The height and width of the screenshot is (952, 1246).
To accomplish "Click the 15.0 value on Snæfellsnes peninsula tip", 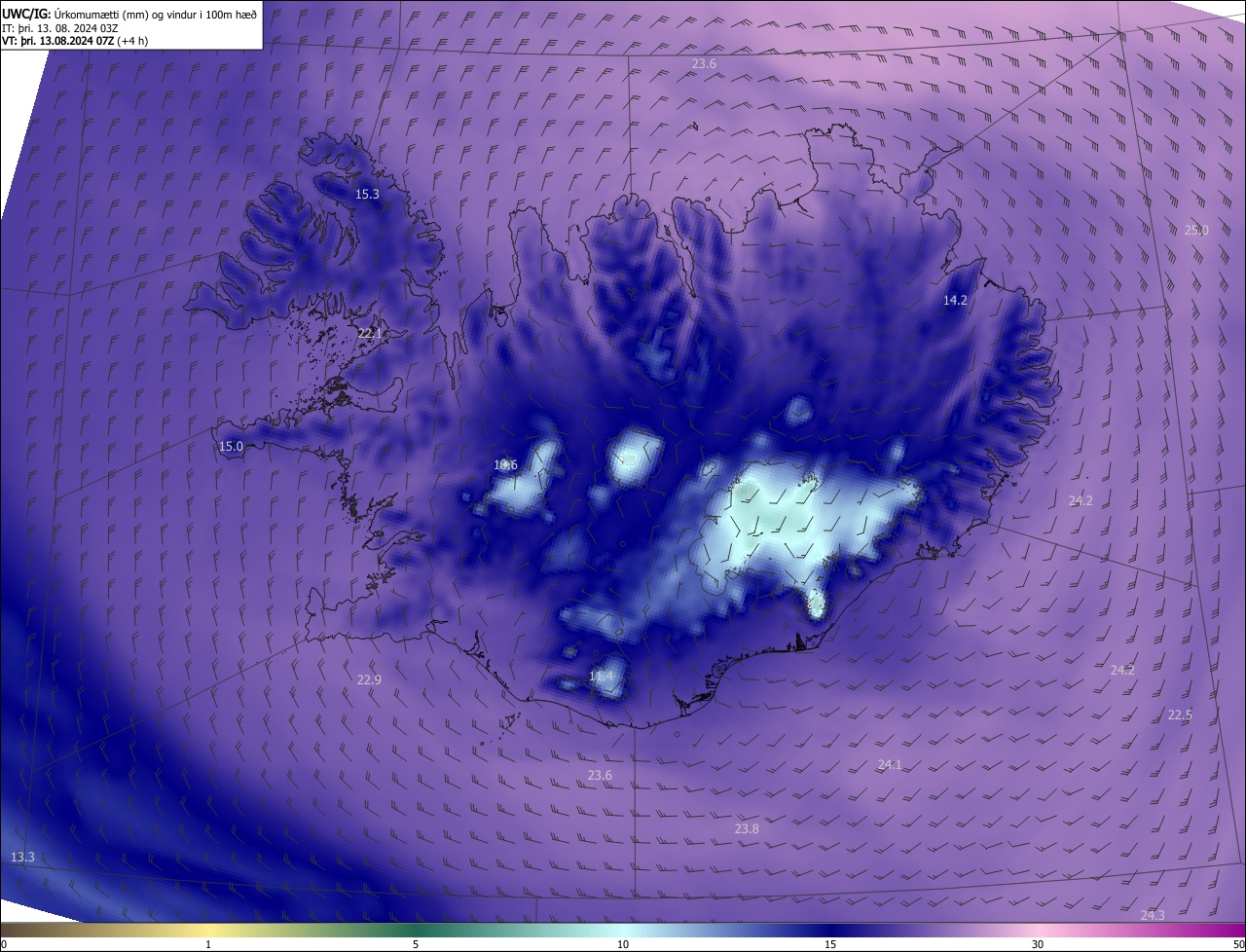I will click(231, 446).
